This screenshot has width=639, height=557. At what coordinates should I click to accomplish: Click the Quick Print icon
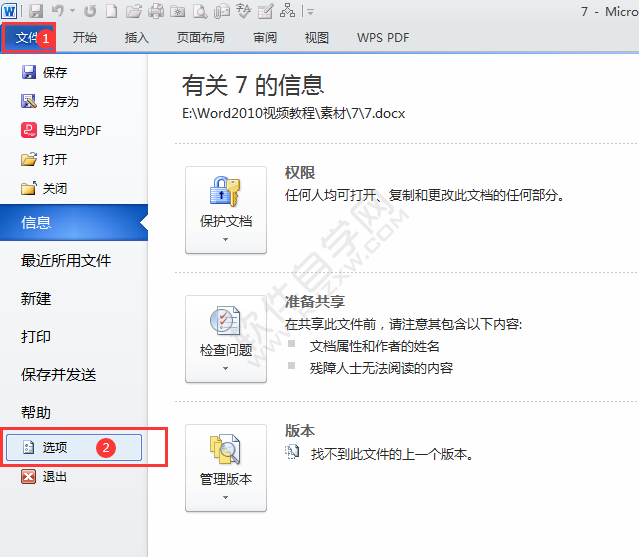[156, 11]
